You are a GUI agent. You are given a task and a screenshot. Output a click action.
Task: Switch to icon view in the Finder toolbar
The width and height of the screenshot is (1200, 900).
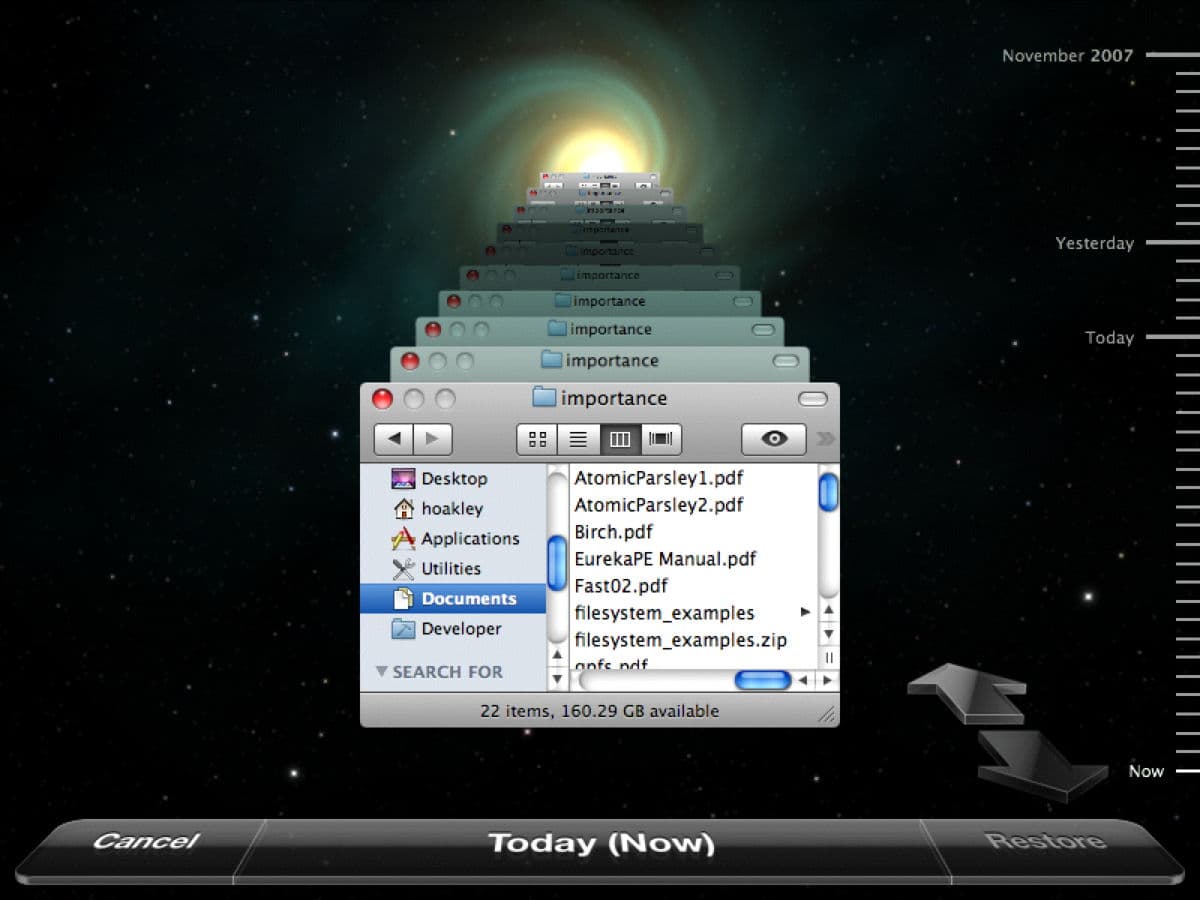click(x=536, y=438)
